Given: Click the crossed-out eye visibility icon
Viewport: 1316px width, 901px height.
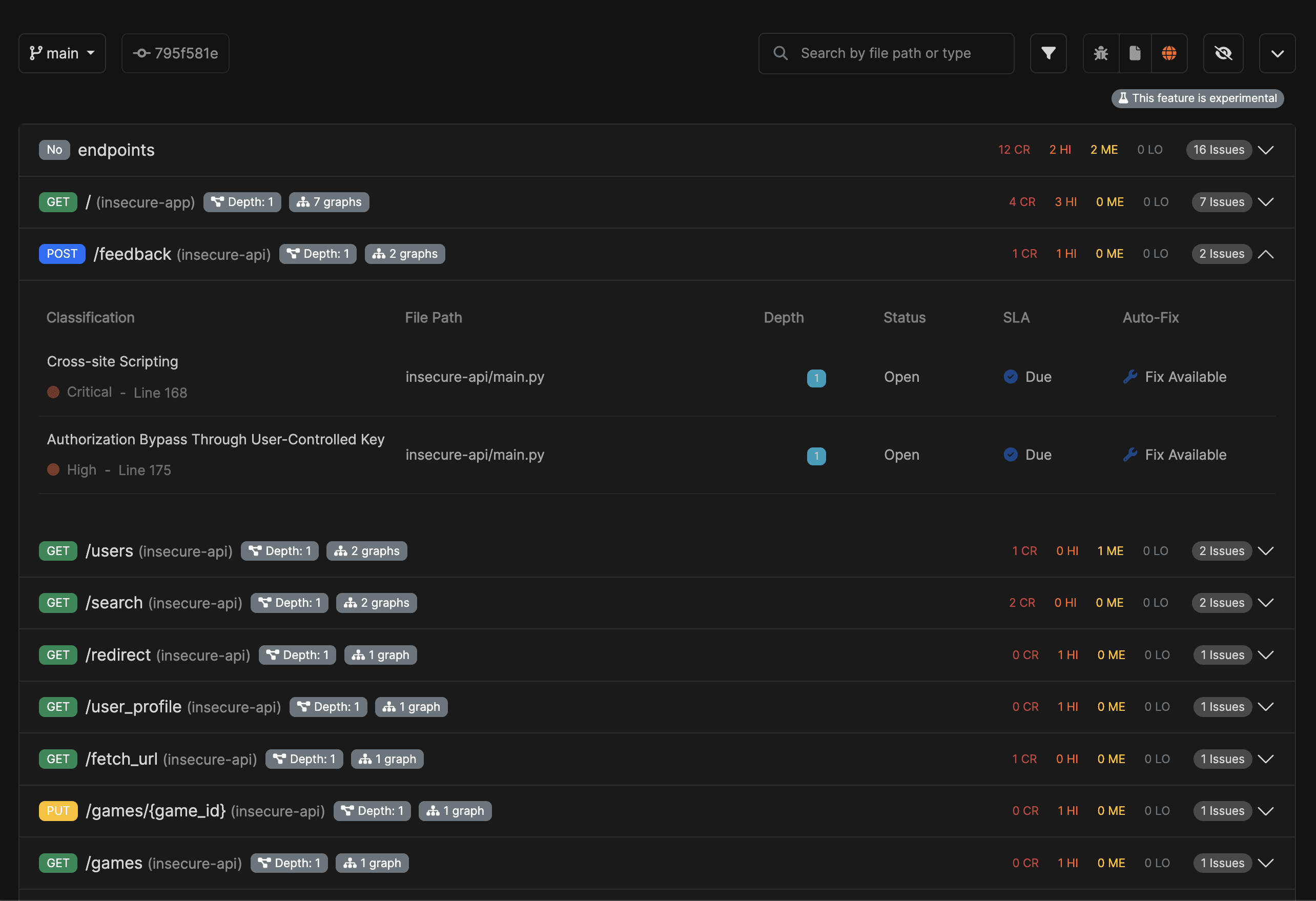Looking at the screenshot, I should pyautogui.click(x=1223, y=53).
